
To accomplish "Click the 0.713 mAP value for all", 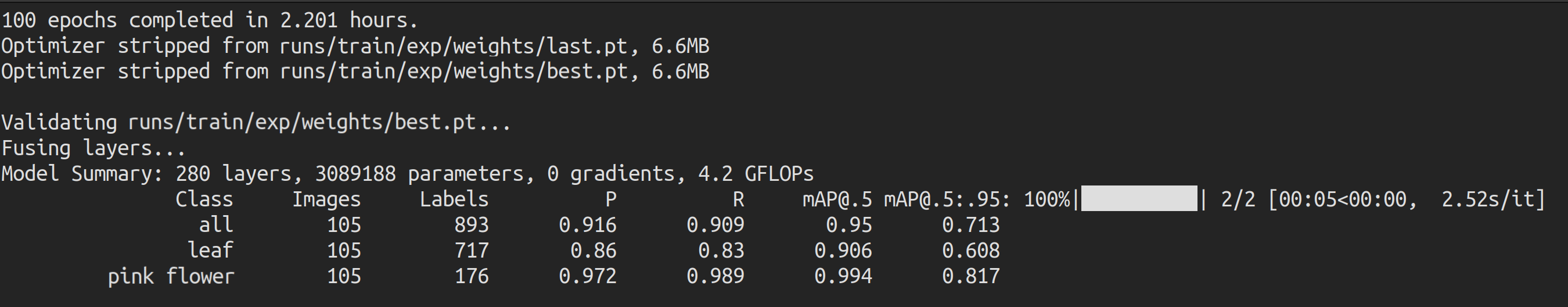I will [971, 226].
